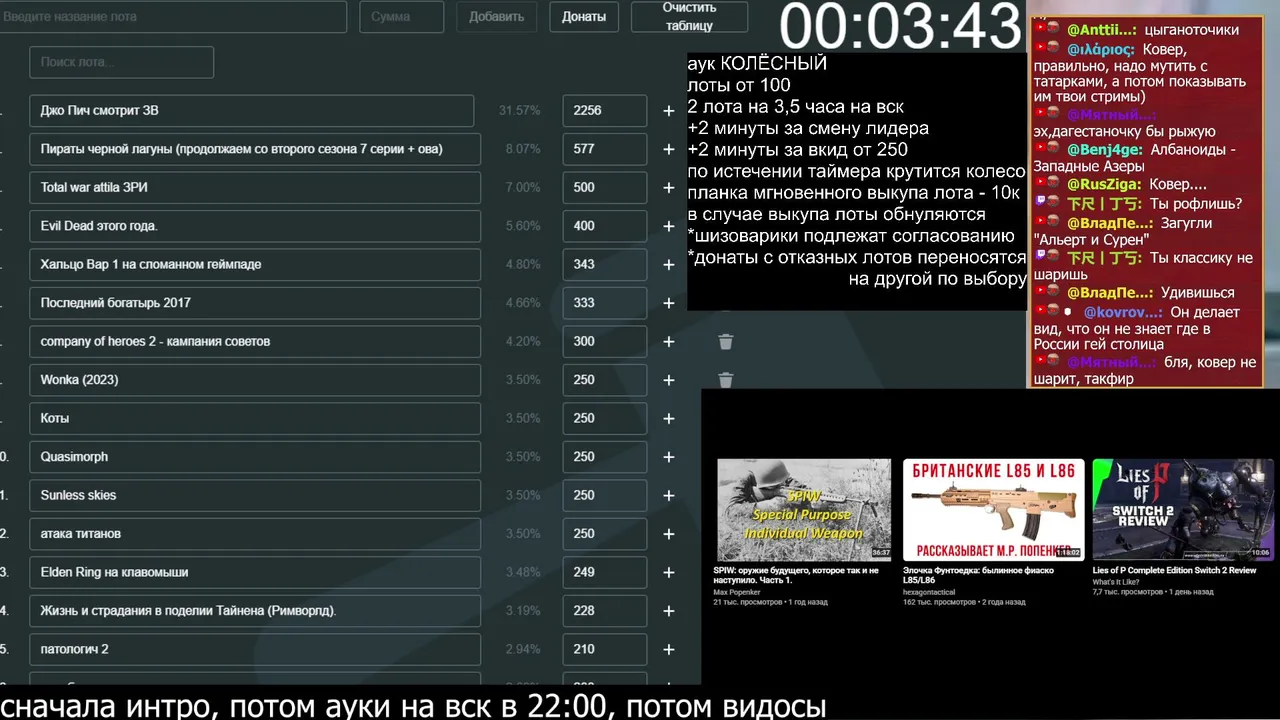1280x720 pixels.
Task: Click chat username @kovrov
Action: click(1124, 312)
